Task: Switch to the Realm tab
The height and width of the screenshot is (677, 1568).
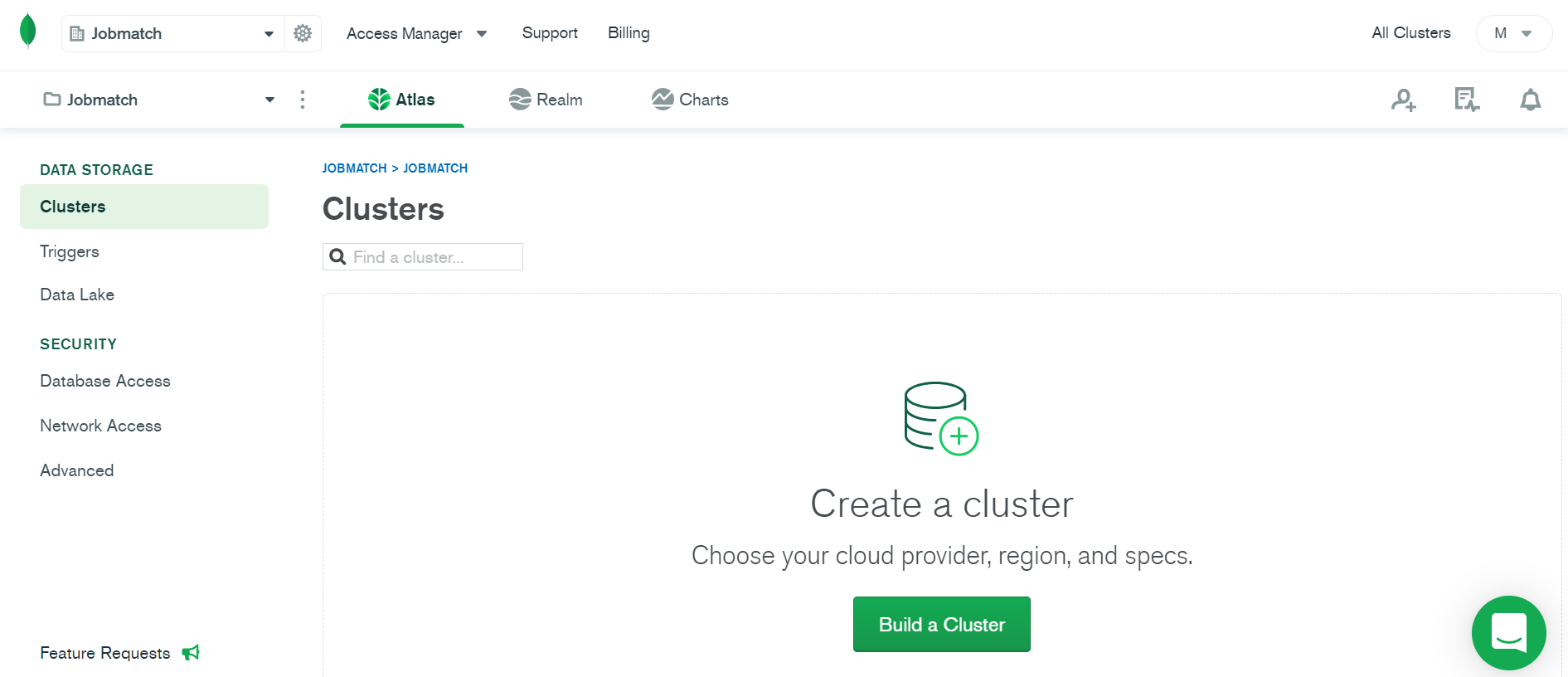Action: tap(546, 100)
